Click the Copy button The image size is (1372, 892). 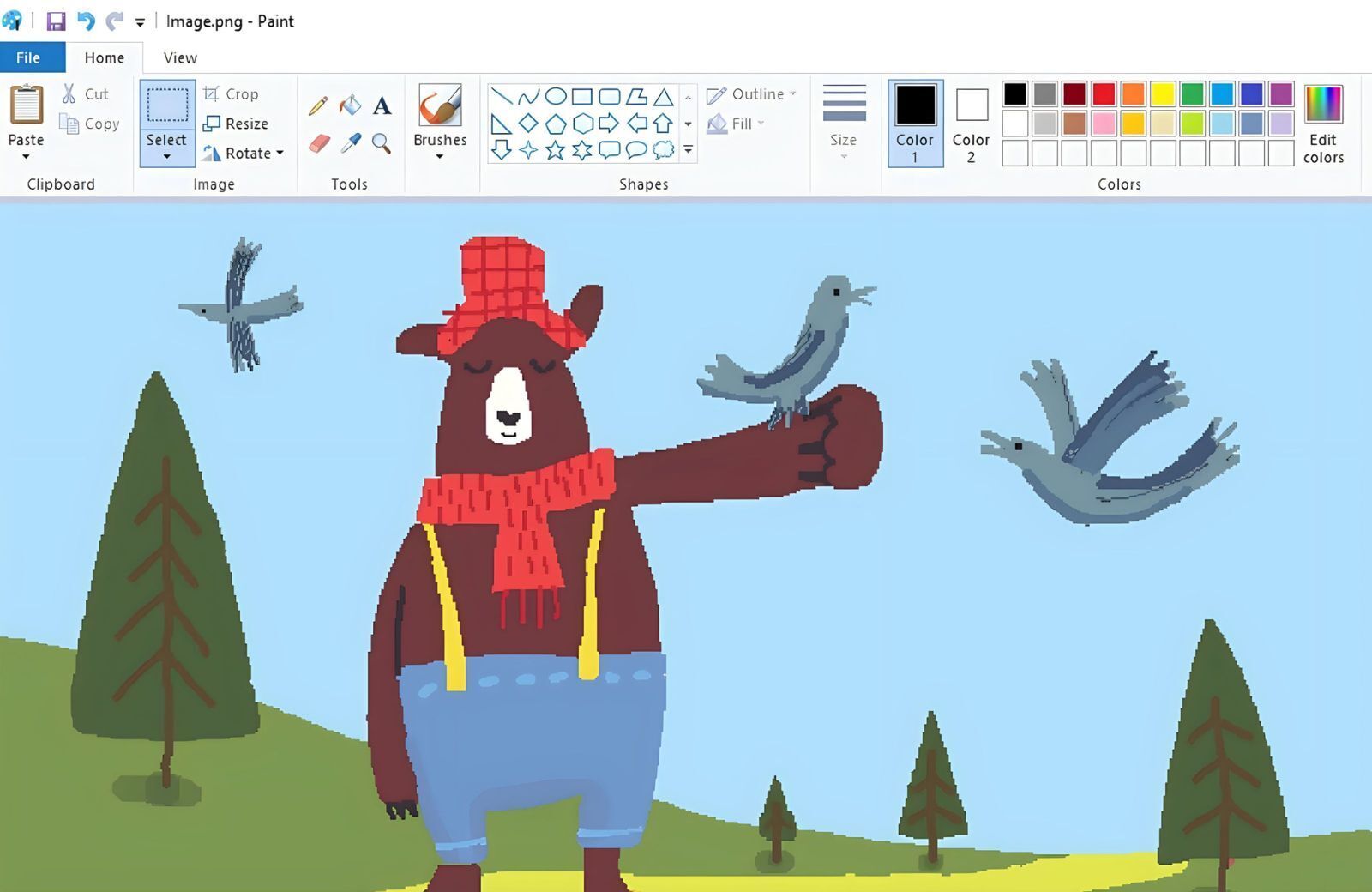89,124
